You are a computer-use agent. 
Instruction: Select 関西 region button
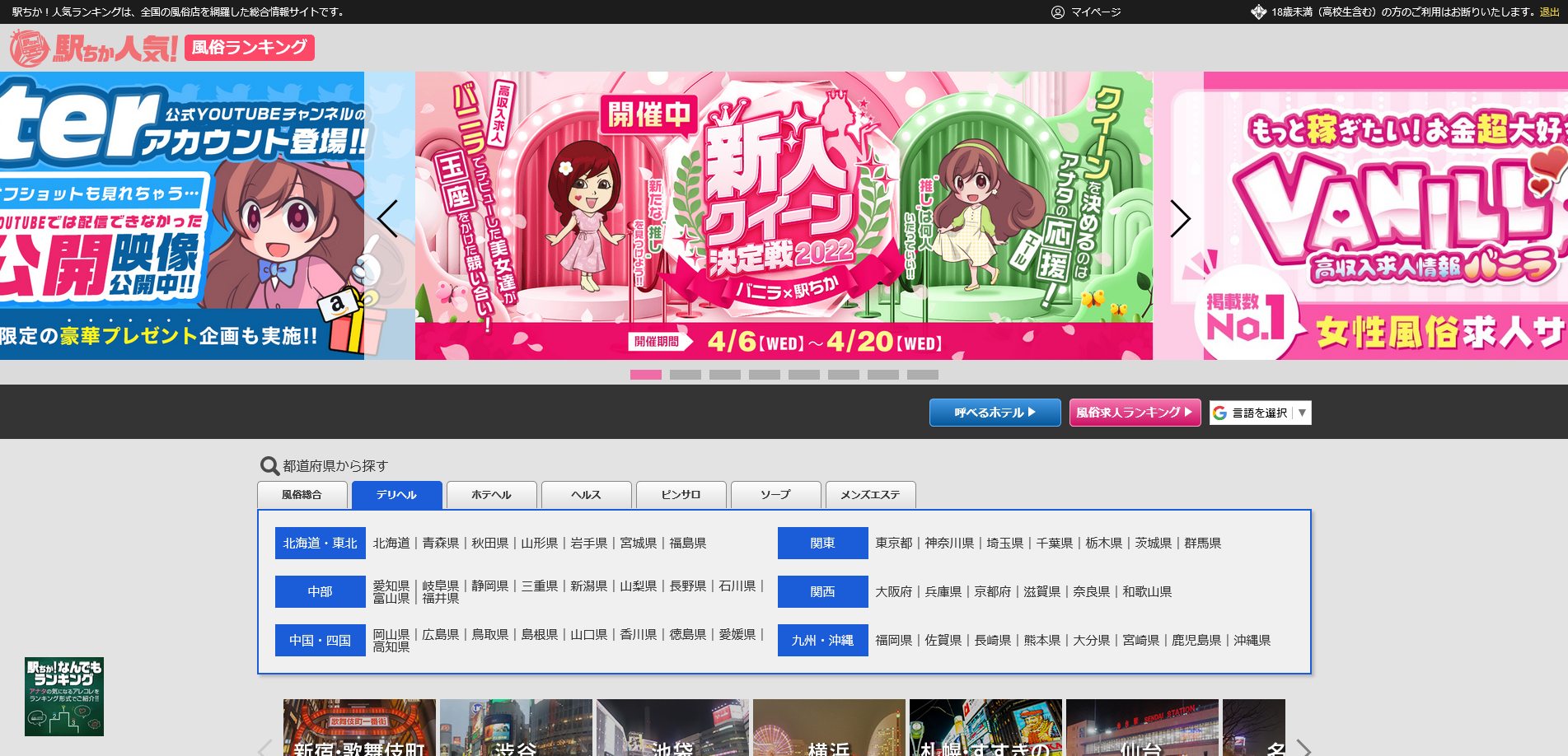(x=823, y=592)
